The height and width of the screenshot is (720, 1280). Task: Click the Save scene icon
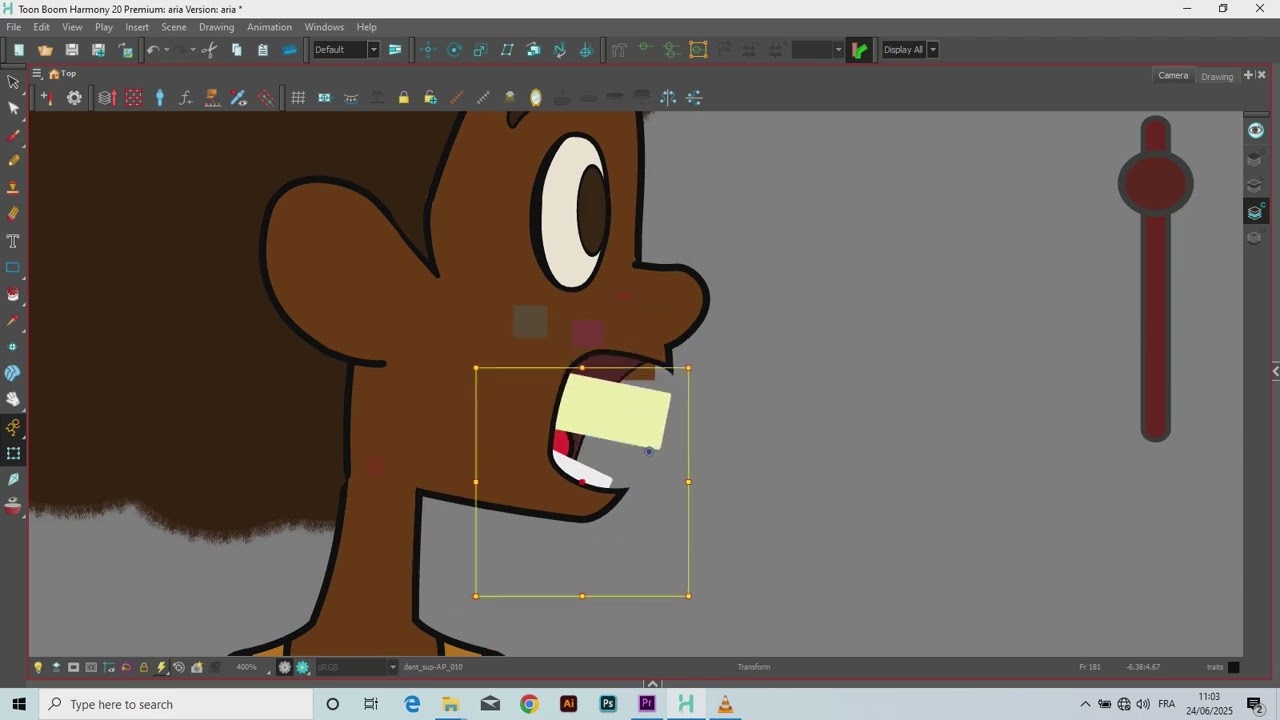coord(72,50)
